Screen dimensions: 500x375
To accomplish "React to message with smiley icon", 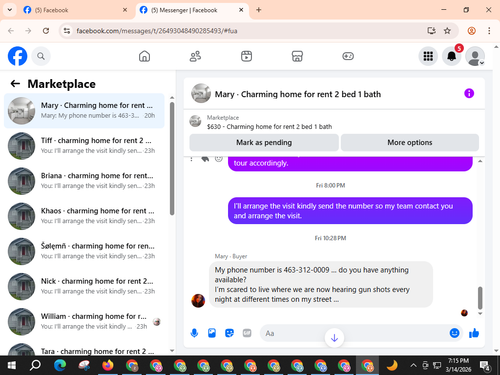I will tap(219, 158).
